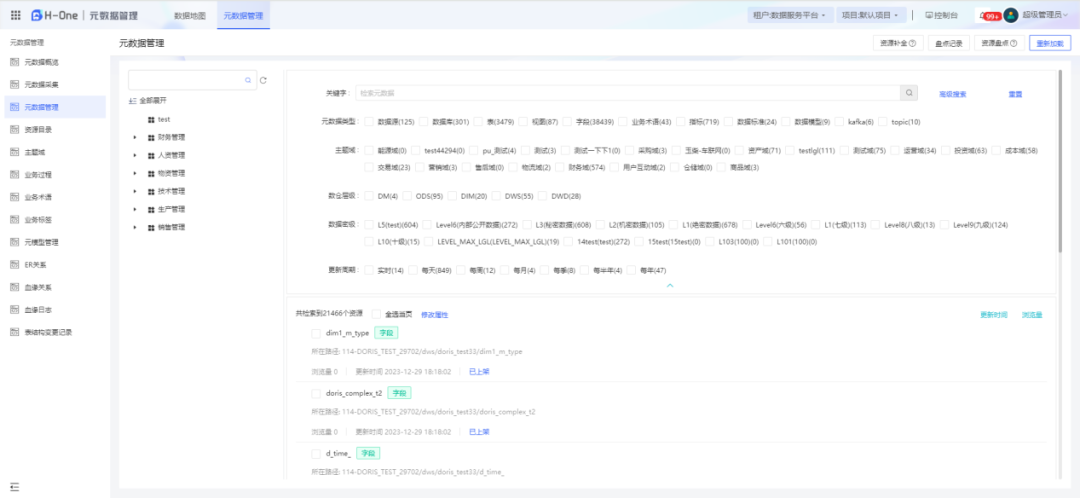Screen dimensions: 1080x498
Task: Switch to the 数据地图 tab
Action: pos(189,16)
